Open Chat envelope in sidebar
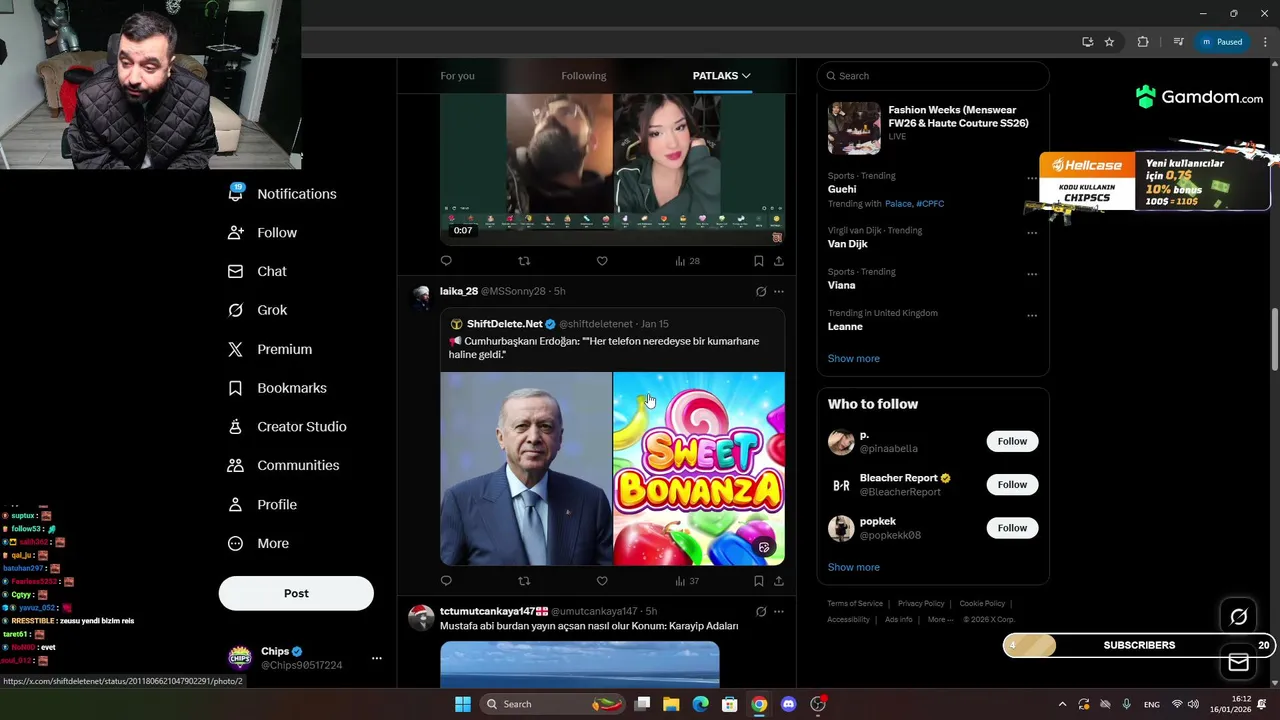Screen dimensions: 1280x720 [x=235, y=271]
